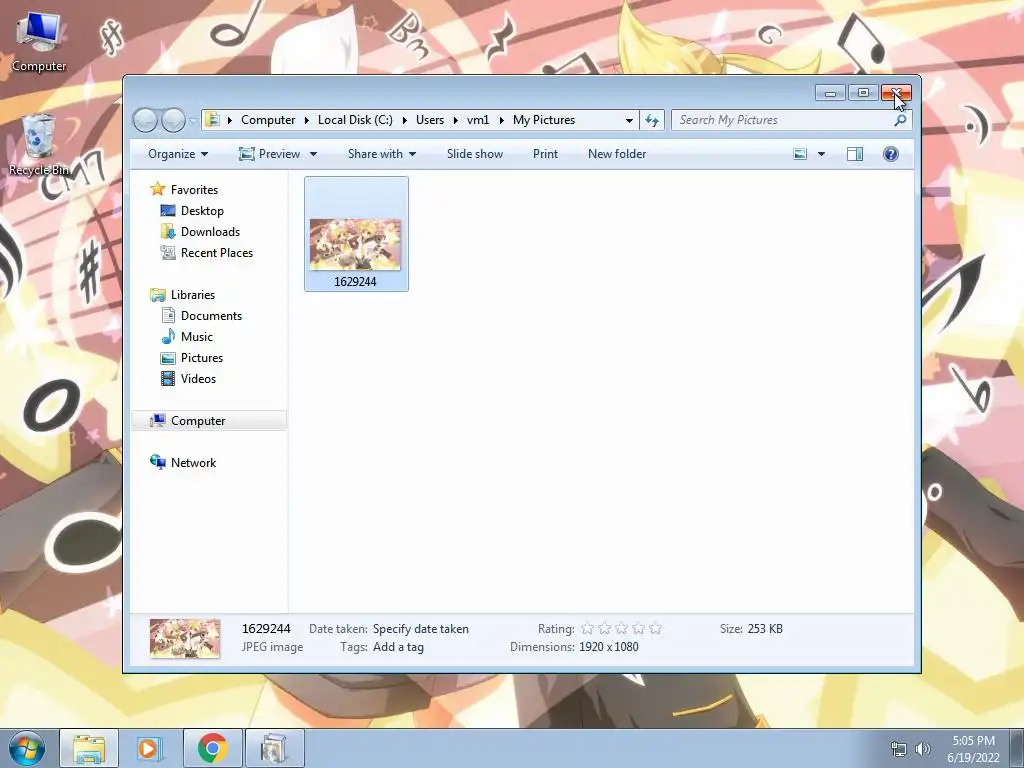The image size is (1024, 768).
Task: Open the Windows Start button
Action: (x=25, y=748)
